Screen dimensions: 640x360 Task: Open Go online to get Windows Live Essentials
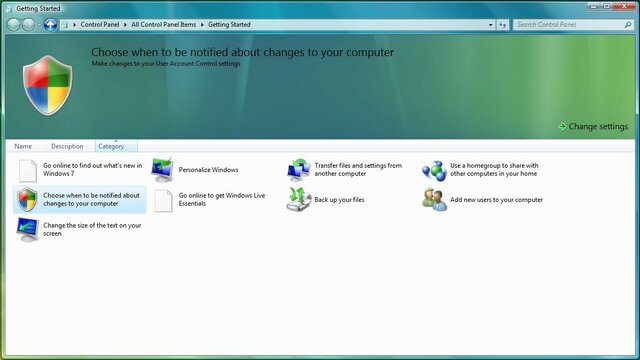tap(222, 200)
